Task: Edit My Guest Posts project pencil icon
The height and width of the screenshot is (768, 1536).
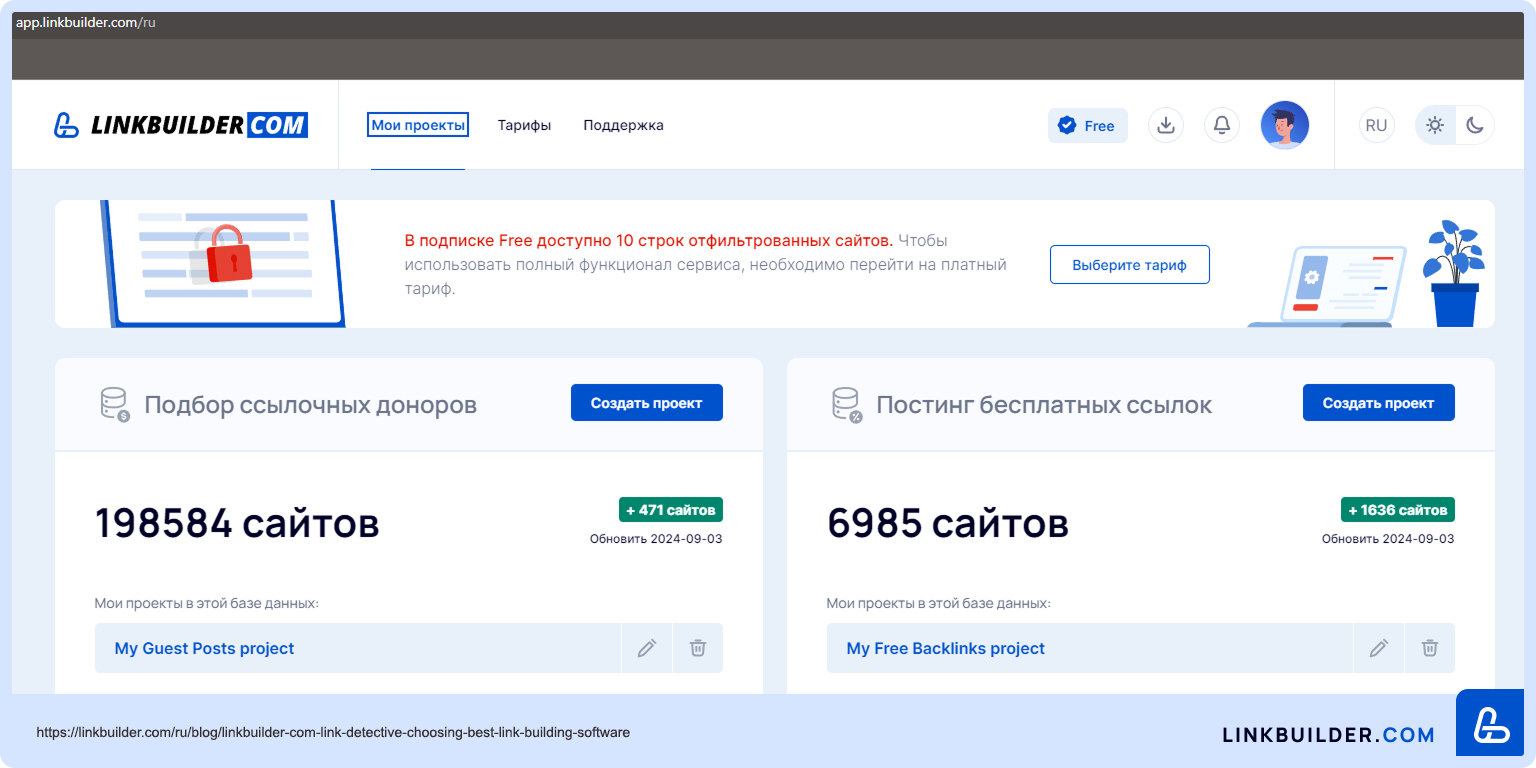Action: [647, 648]
